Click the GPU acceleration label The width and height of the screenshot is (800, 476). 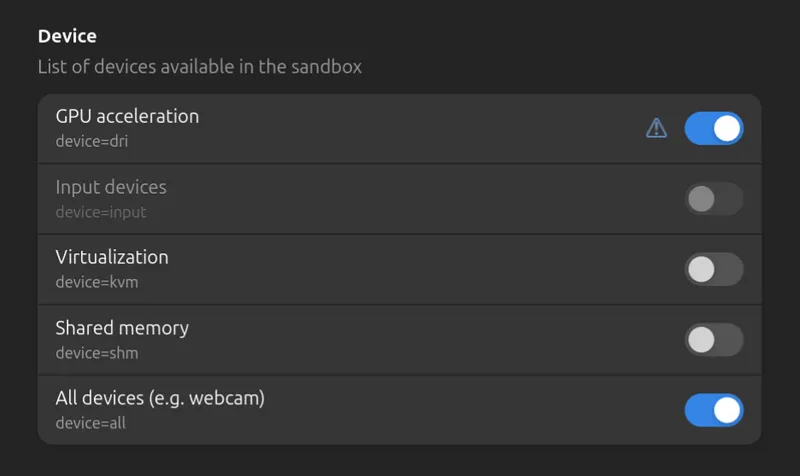click(127, 116)
